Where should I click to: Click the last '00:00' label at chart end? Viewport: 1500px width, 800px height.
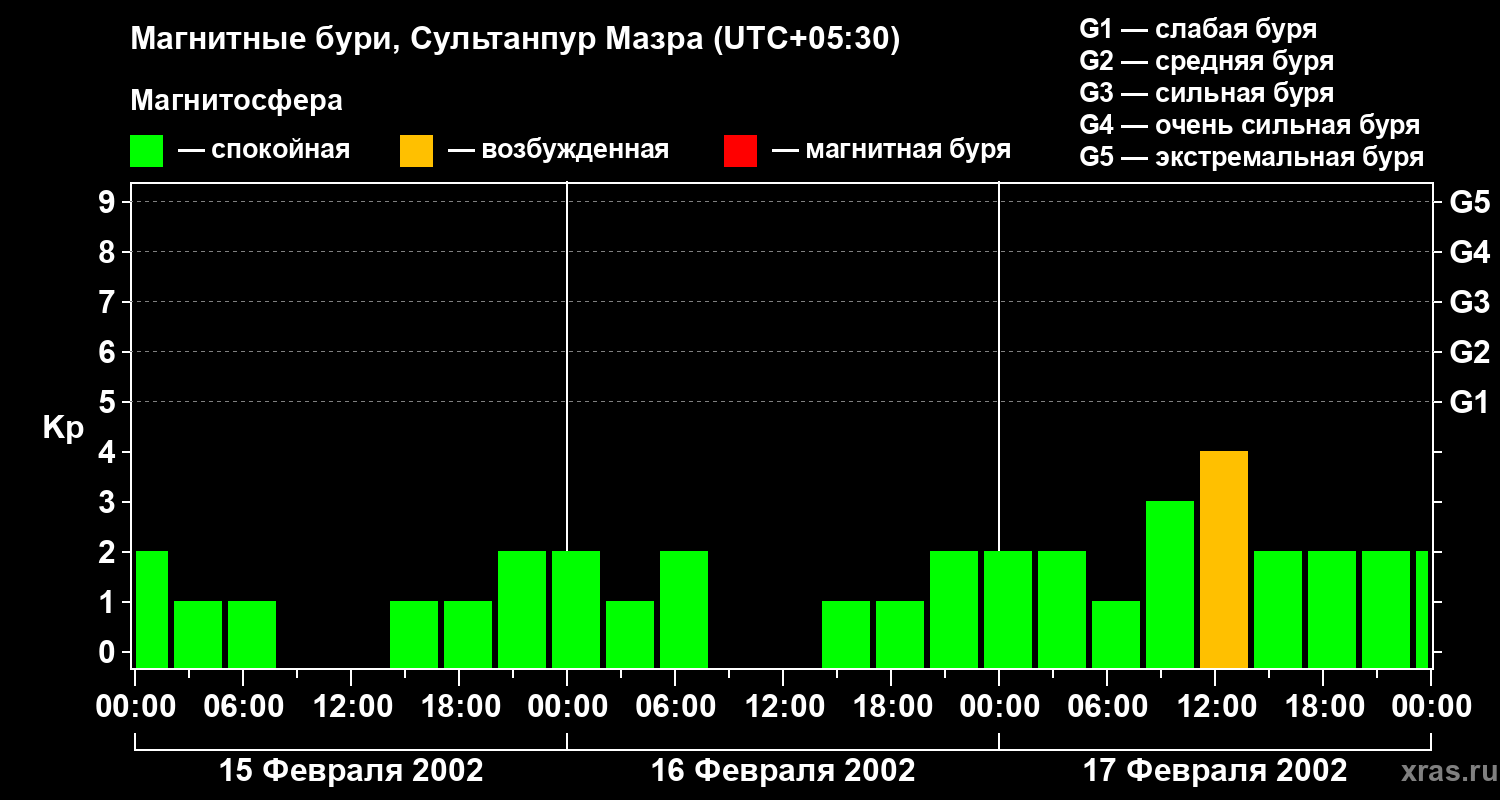click(1431, 707)
